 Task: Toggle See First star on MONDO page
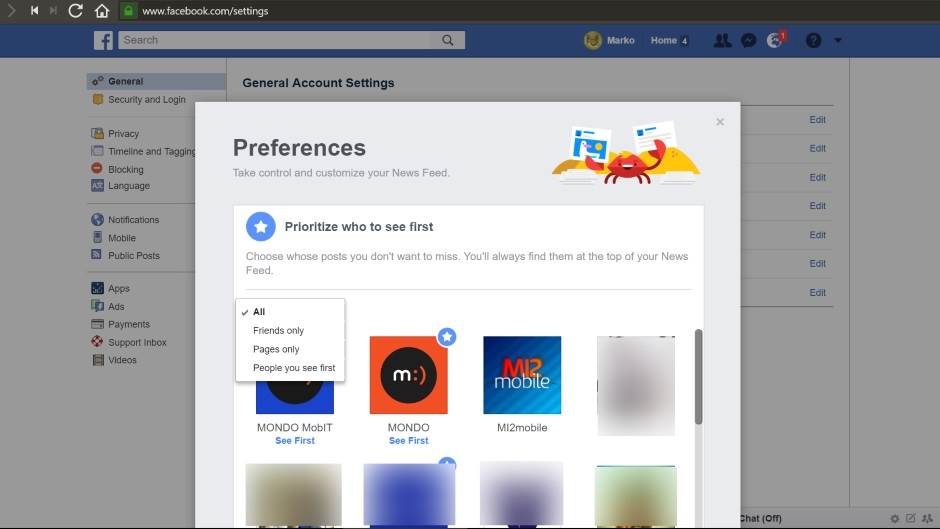447,337
